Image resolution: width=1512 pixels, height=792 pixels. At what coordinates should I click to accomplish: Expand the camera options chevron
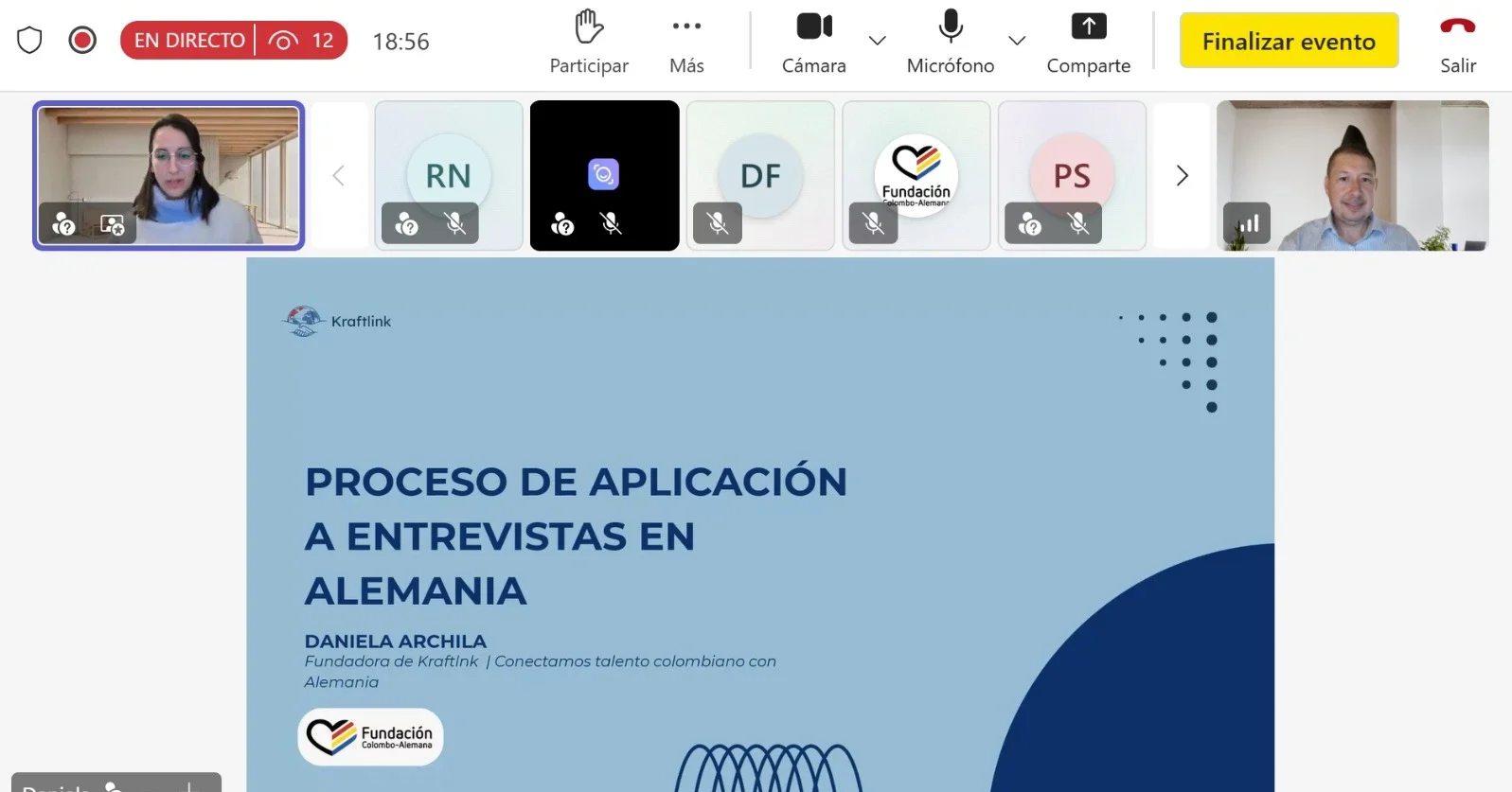[x=877, y=41]
